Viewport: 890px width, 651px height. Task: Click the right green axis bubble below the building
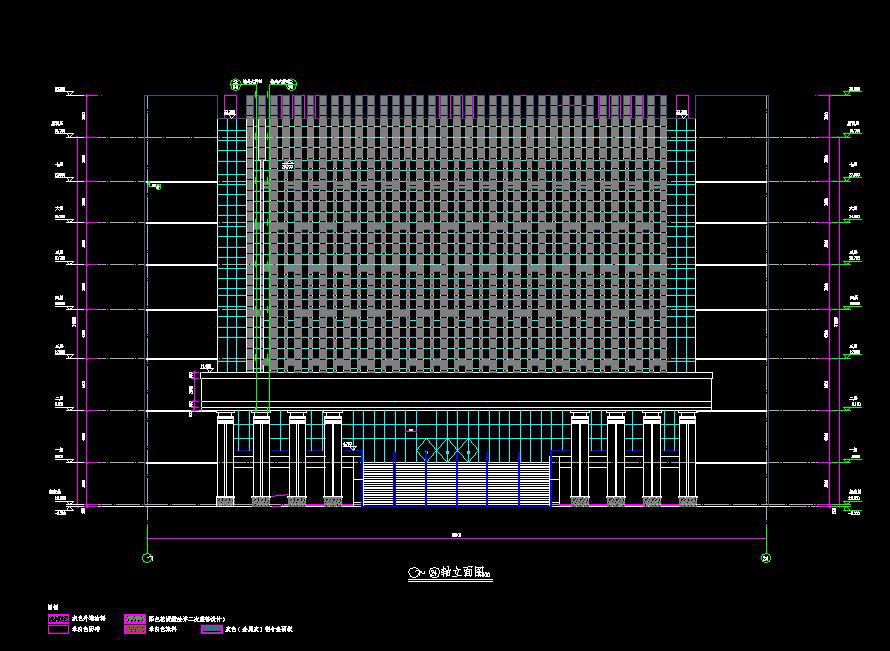coord(766,558)
